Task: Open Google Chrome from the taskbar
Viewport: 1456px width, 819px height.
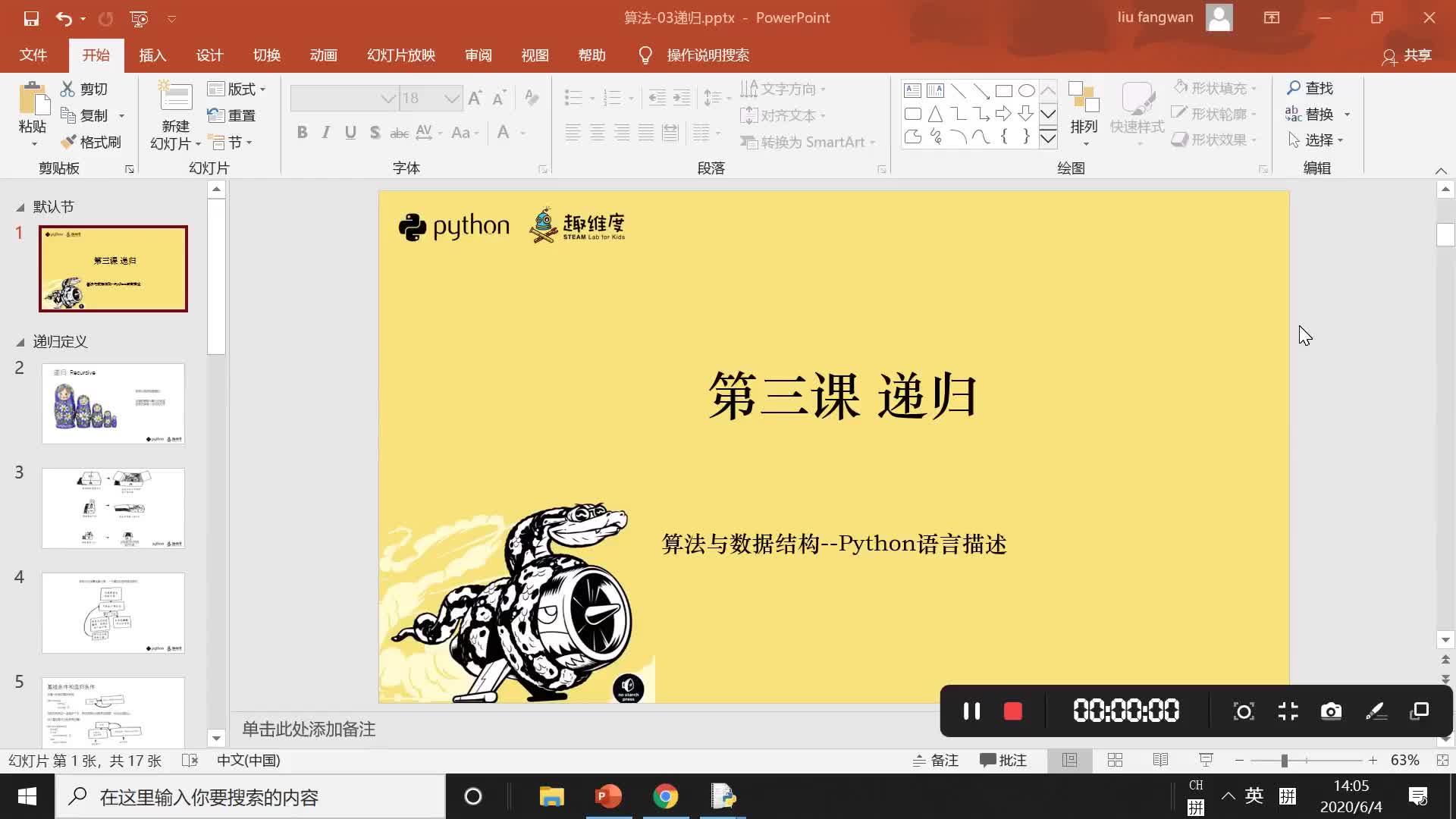Action: coord(665,796)
